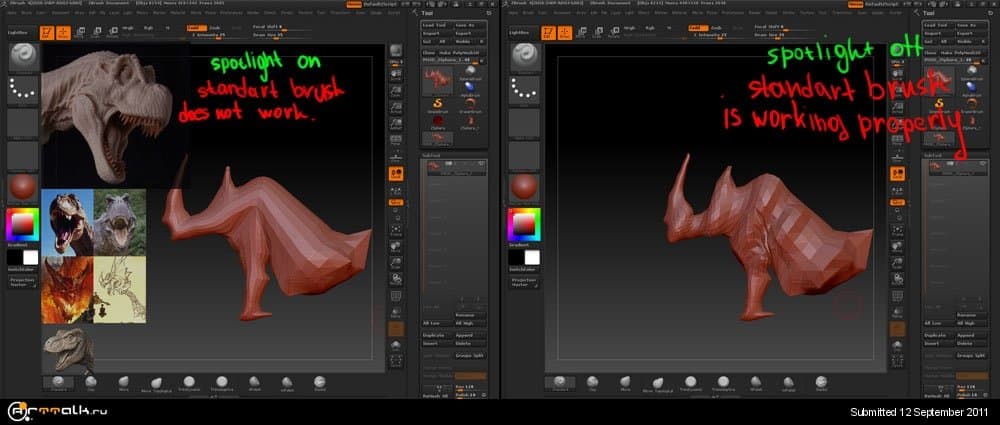
Task: Select the fire dragon Spotlight reference image
Action: 68,289
